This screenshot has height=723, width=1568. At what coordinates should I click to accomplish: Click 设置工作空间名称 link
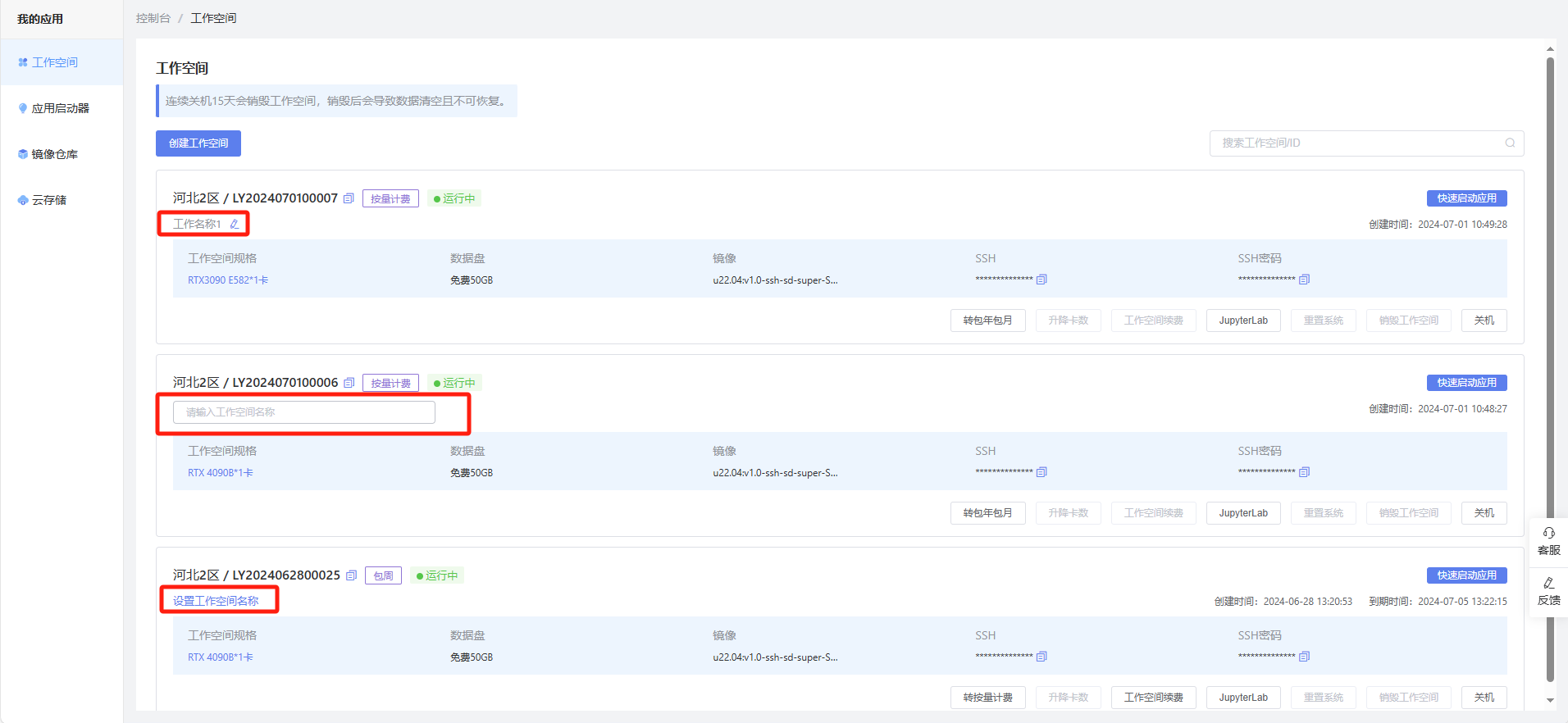pos(216,601)
